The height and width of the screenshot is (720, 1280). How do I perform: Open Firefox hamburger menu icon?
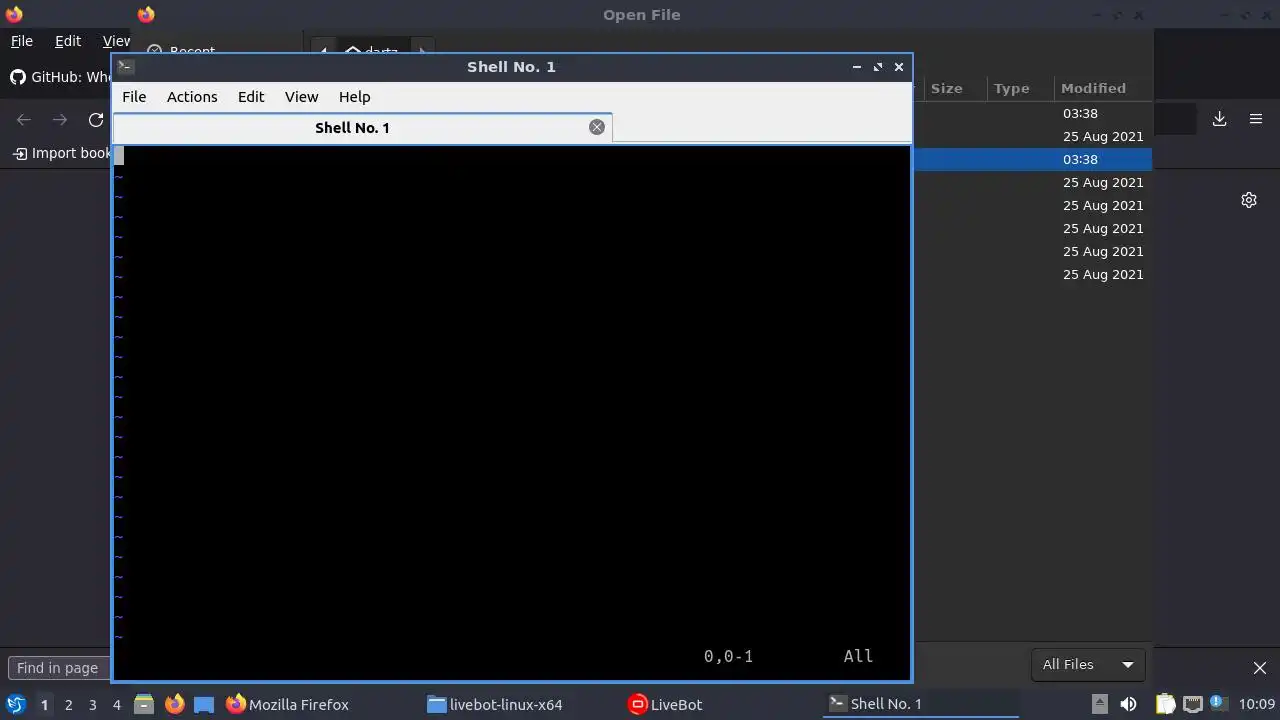tap(1256, 119)
